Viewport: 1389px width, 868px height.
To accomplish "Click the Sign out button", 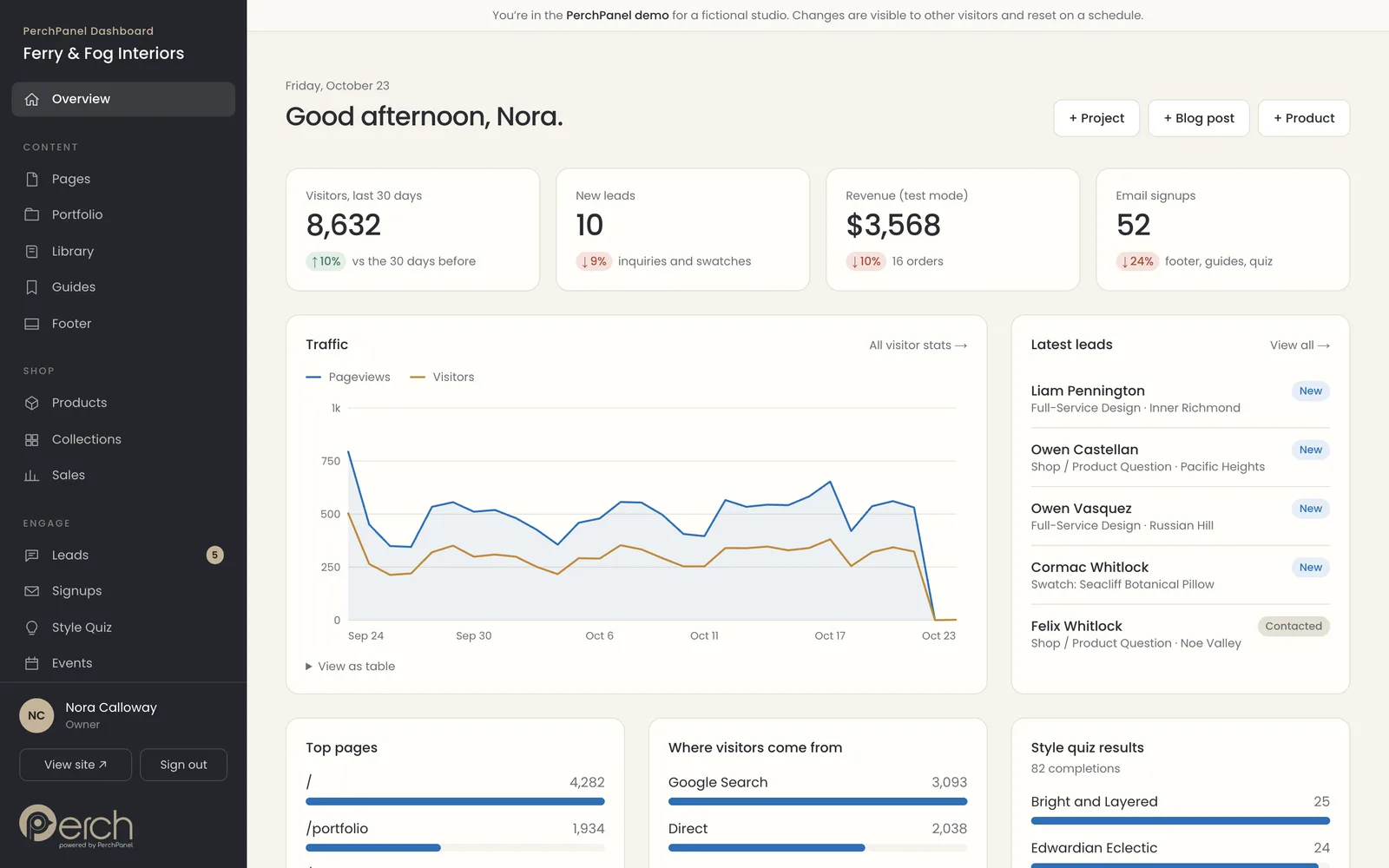I will point(183,765).
